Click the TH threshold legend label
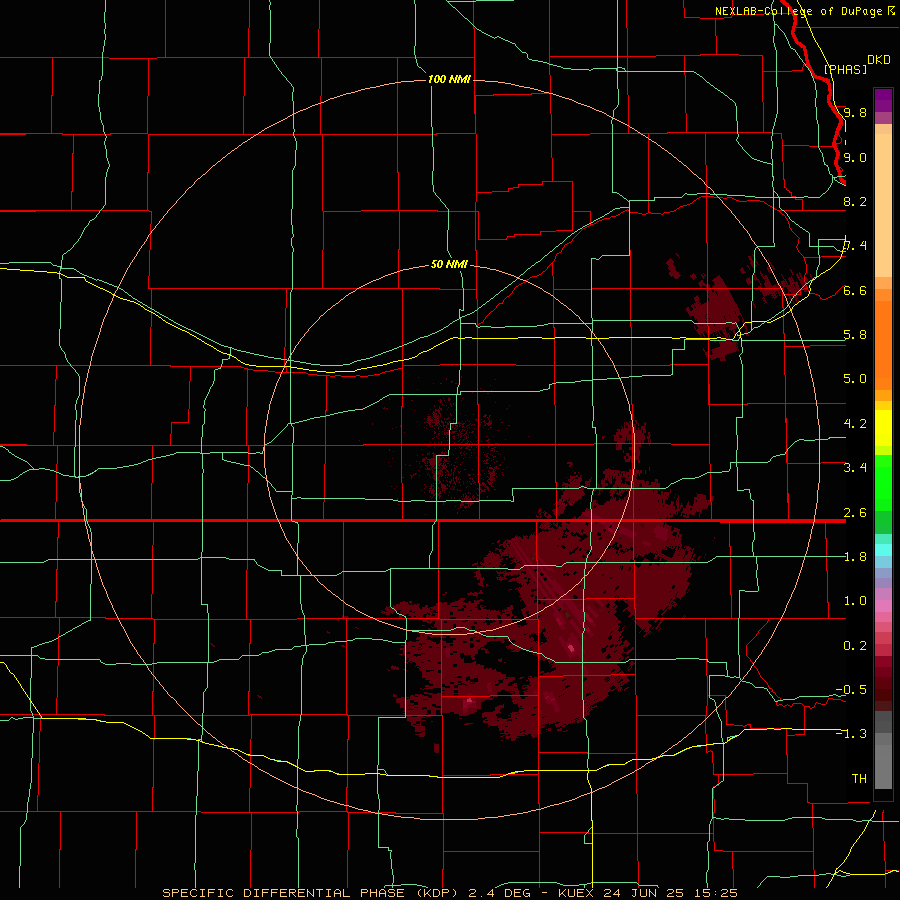The width and height of the screenshot is (900, 900). point(859,779)
